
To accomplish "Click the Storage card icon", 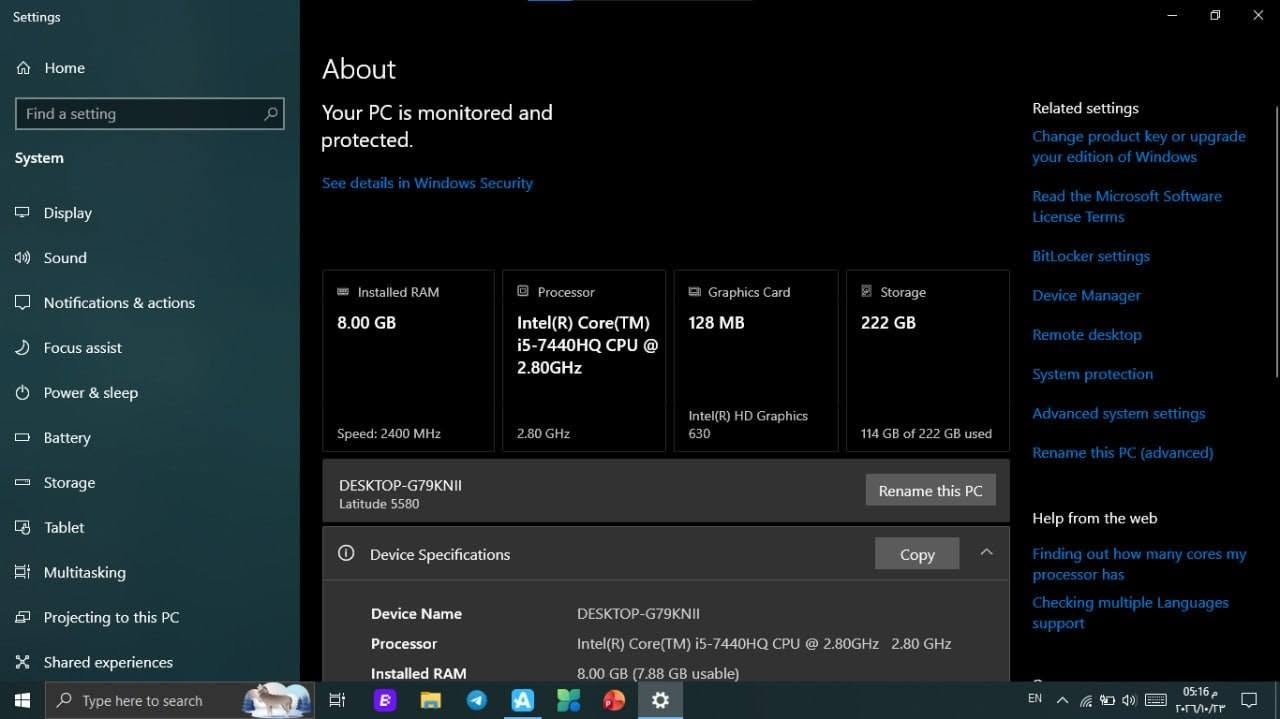I will click(x=866, y=291).
